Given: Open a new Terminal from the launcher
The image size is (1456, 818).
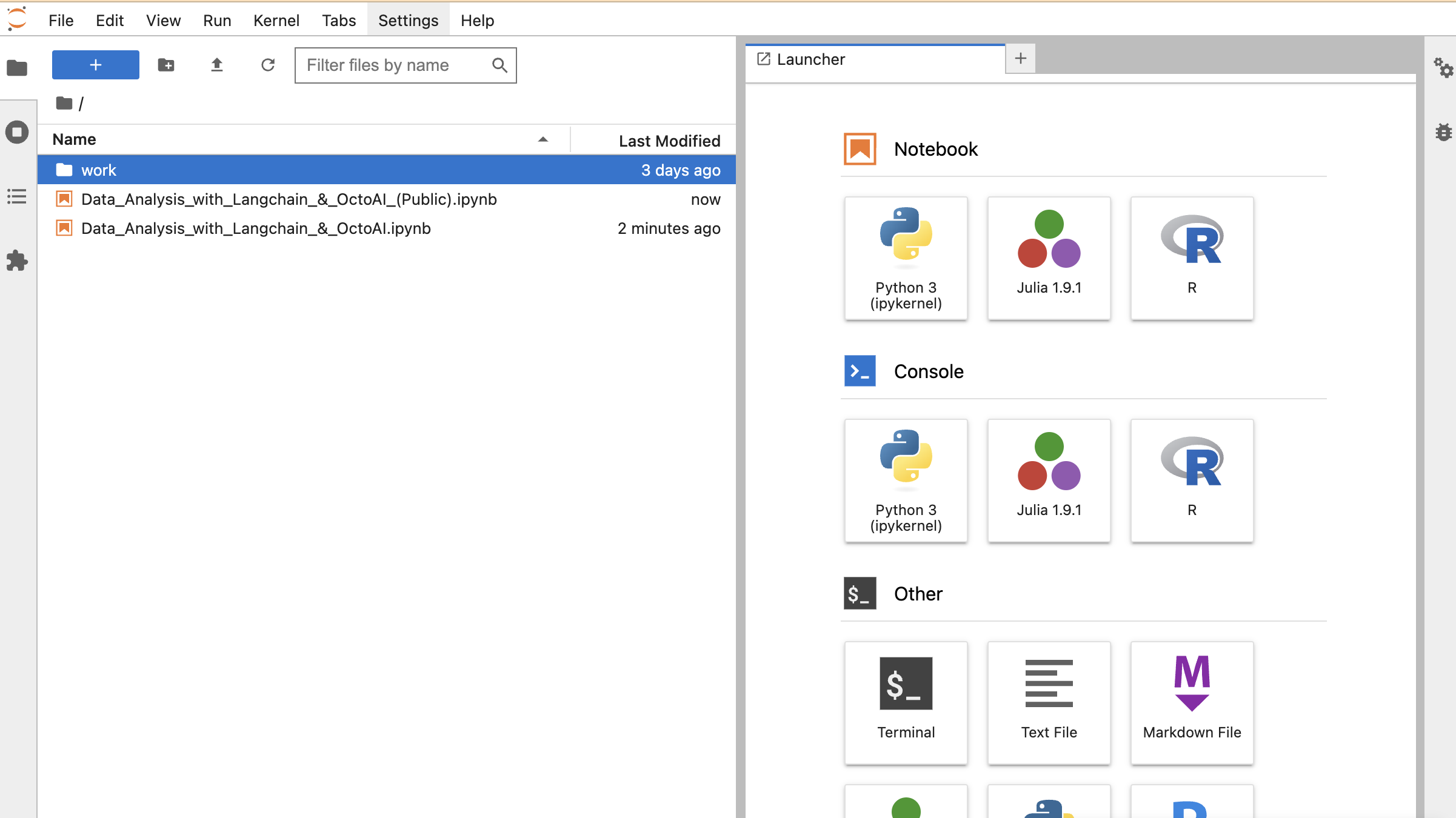Looking at the screenshot, I should coord(906,703).
